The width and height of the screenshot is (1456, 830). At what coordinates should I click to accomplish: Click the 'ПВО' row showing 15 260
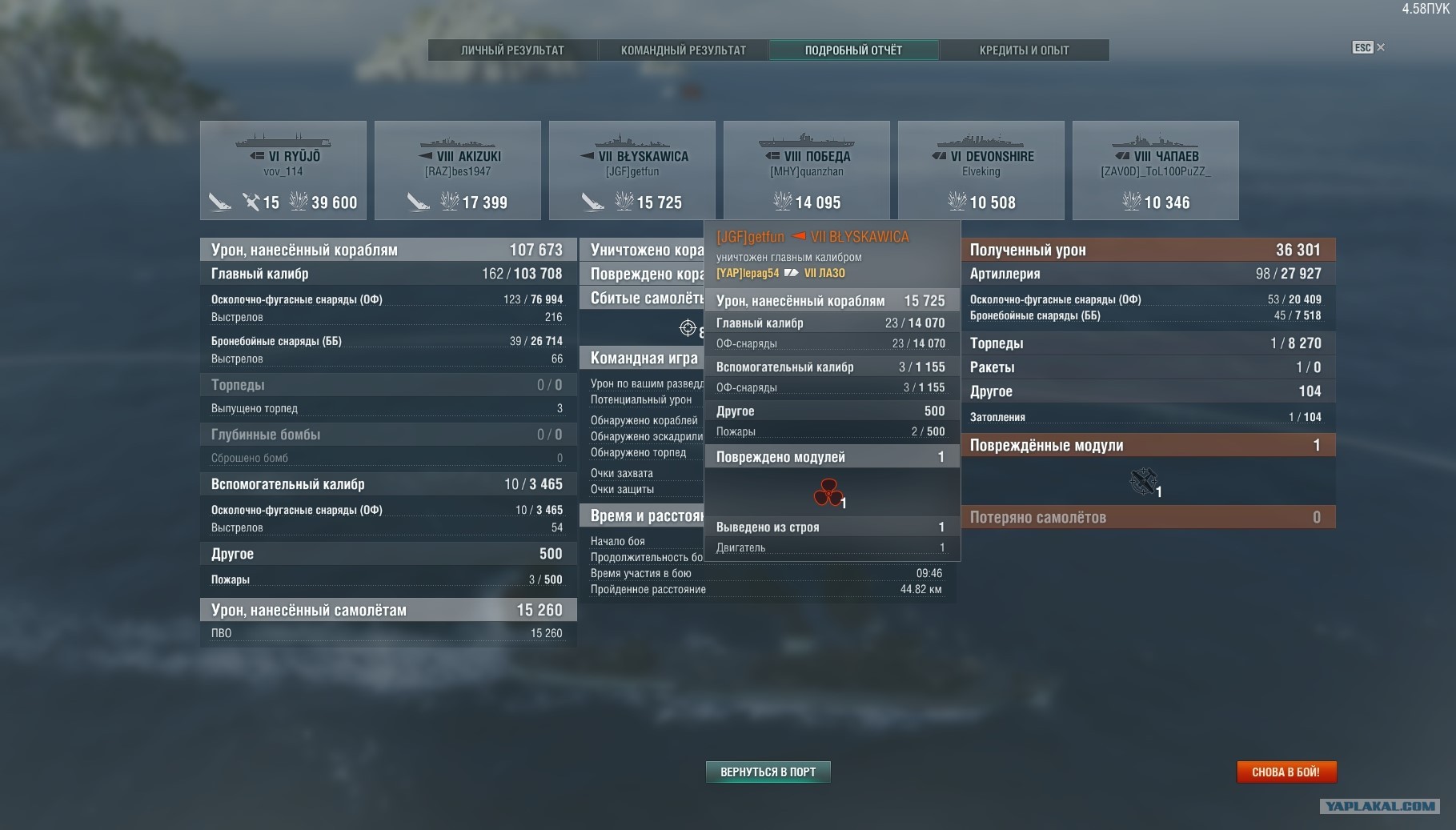coord(388,633)
